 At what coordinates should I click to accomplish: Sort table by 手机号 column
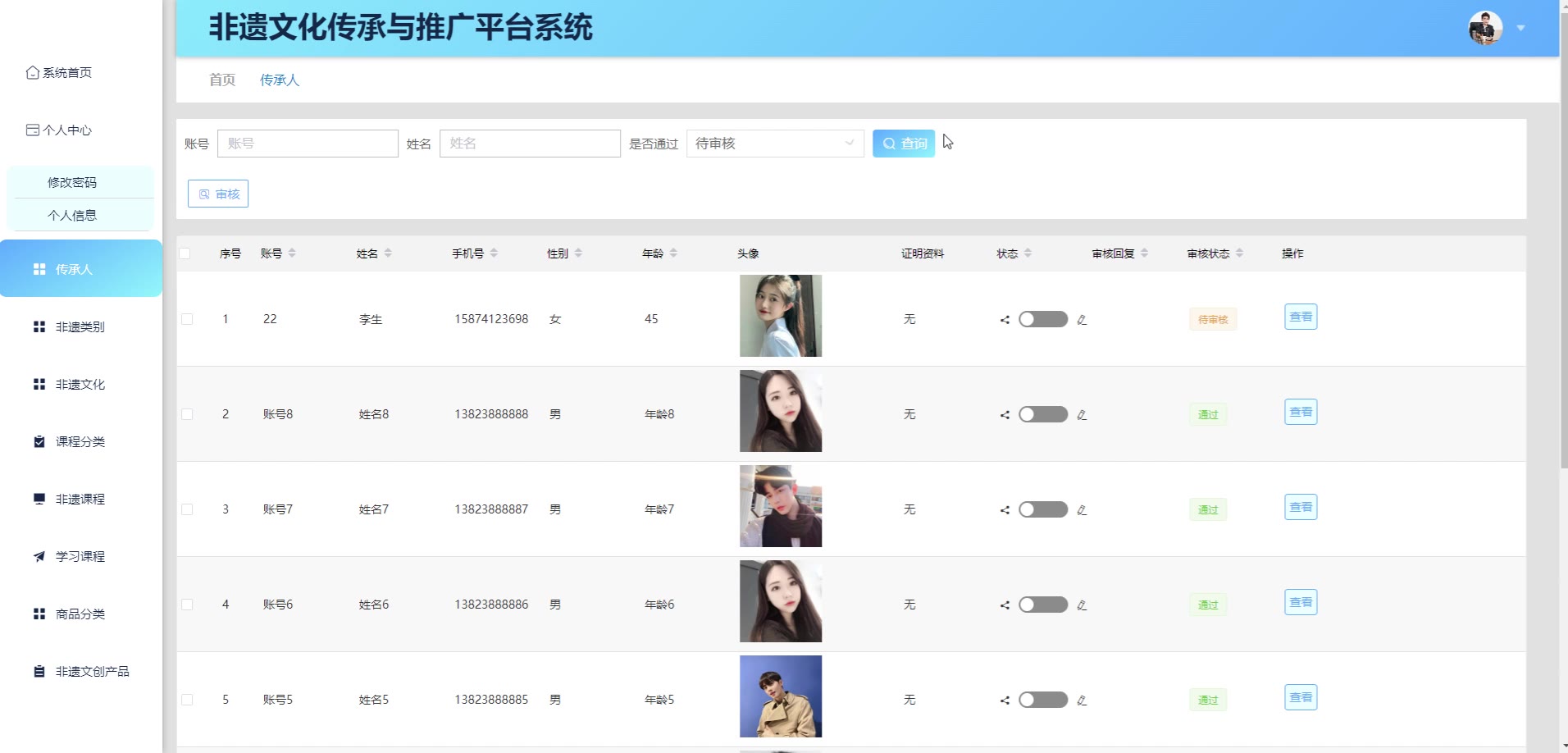(x=494, y=253)
